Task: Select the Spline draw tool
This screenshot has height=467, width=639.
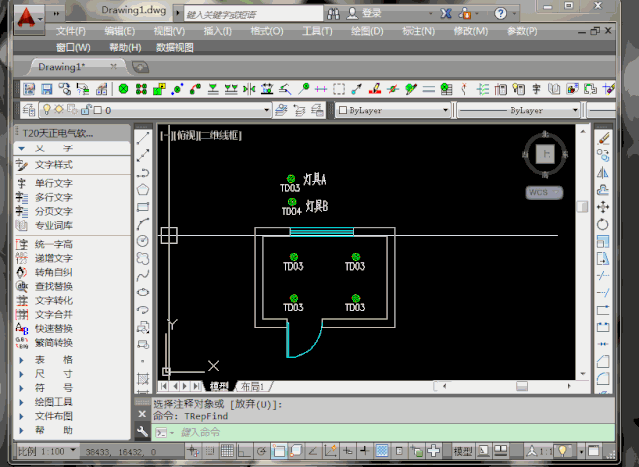Action: 143,275
